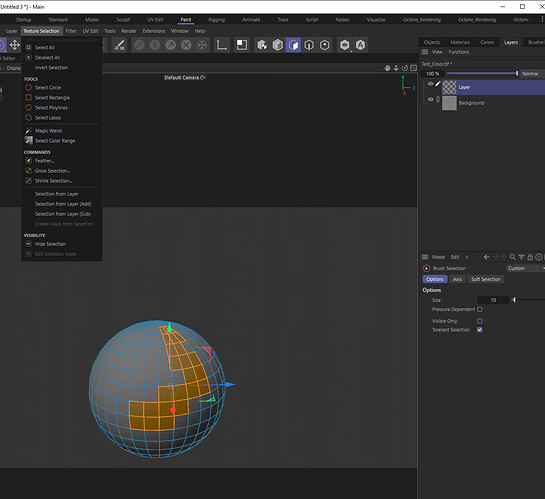Click the Background layer gray thumbnail
The image size is (545, 499).
coord(449,103)
